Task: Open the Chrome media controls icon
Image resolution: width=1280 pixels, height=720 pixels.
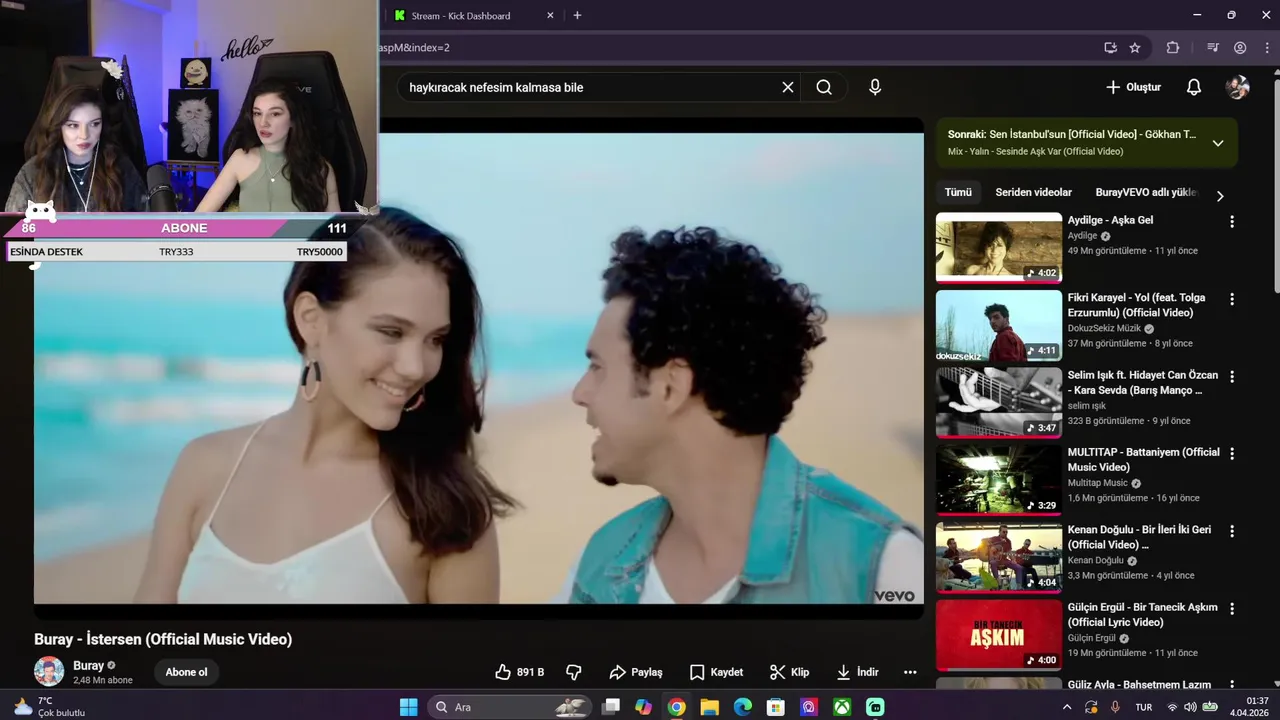Action: click(1212, 47)
